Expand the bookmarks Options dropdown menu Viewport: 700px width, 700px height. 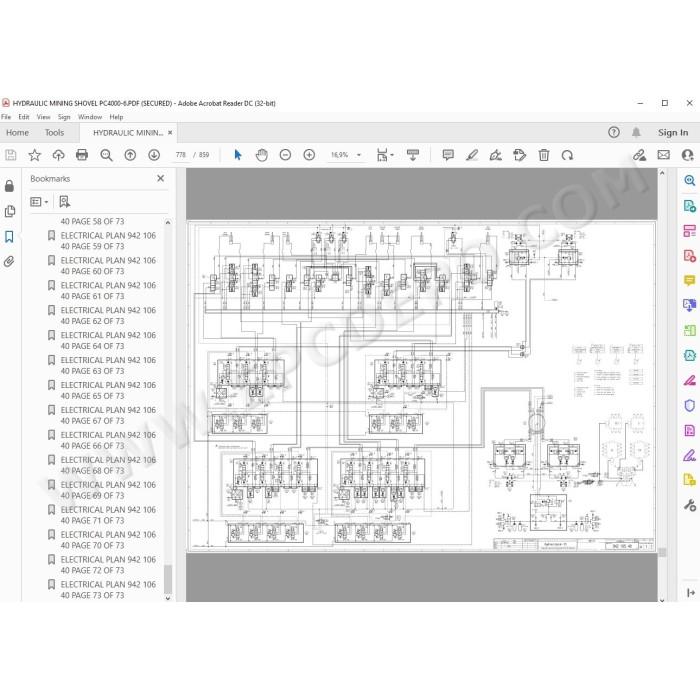click(39, 202)
